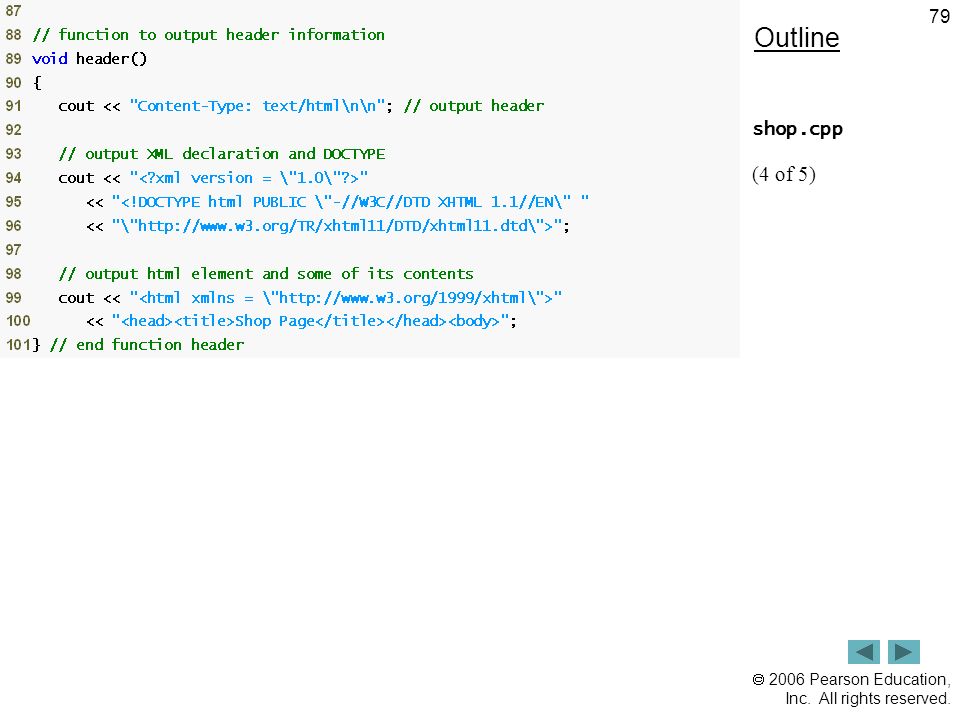The height and width of the screenshot is (720, 960).
Task: Advance to the next slide with the forward arrow
Action: 904,651
